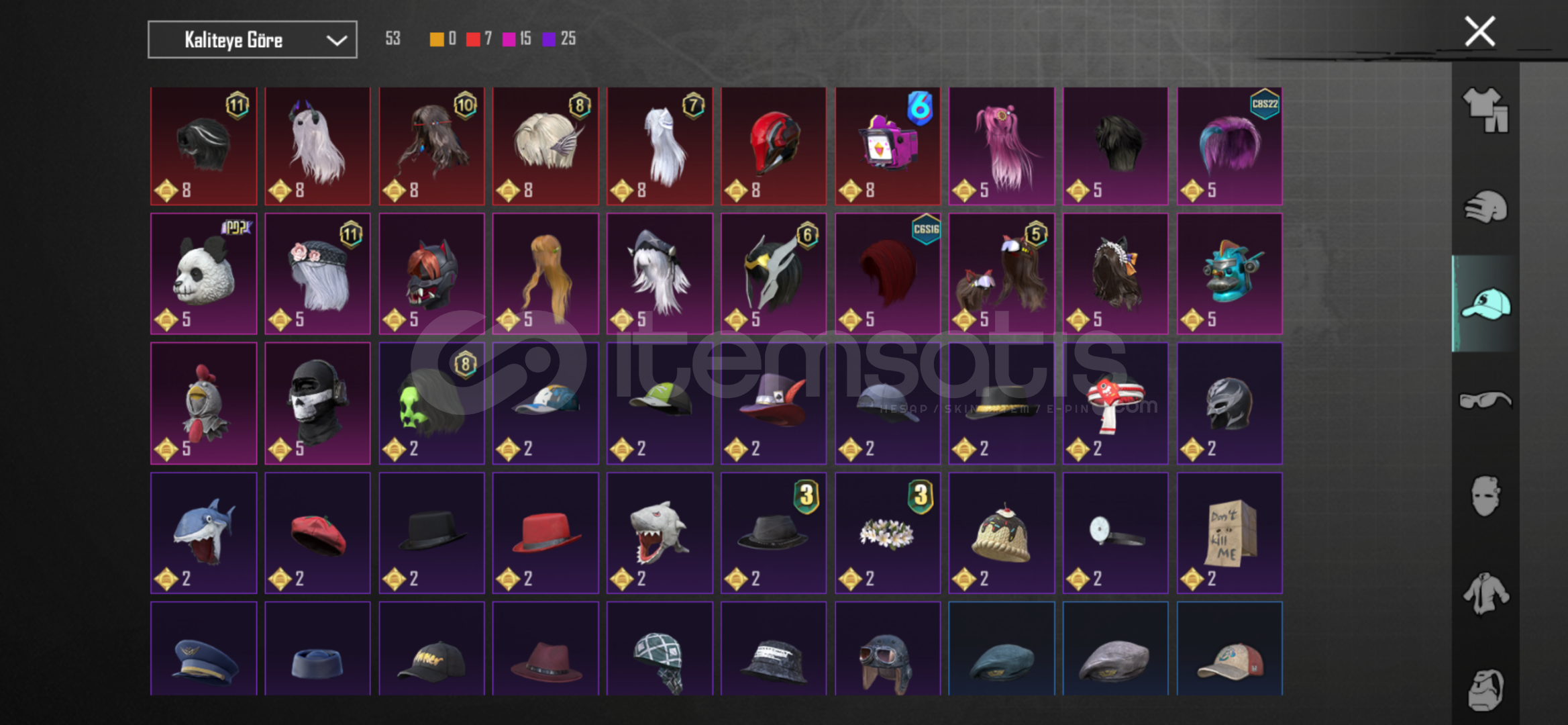Choose the Don't Kill Me paper bag
The height and width of the screenshot is (725, 1568).
click(1230, 533)
